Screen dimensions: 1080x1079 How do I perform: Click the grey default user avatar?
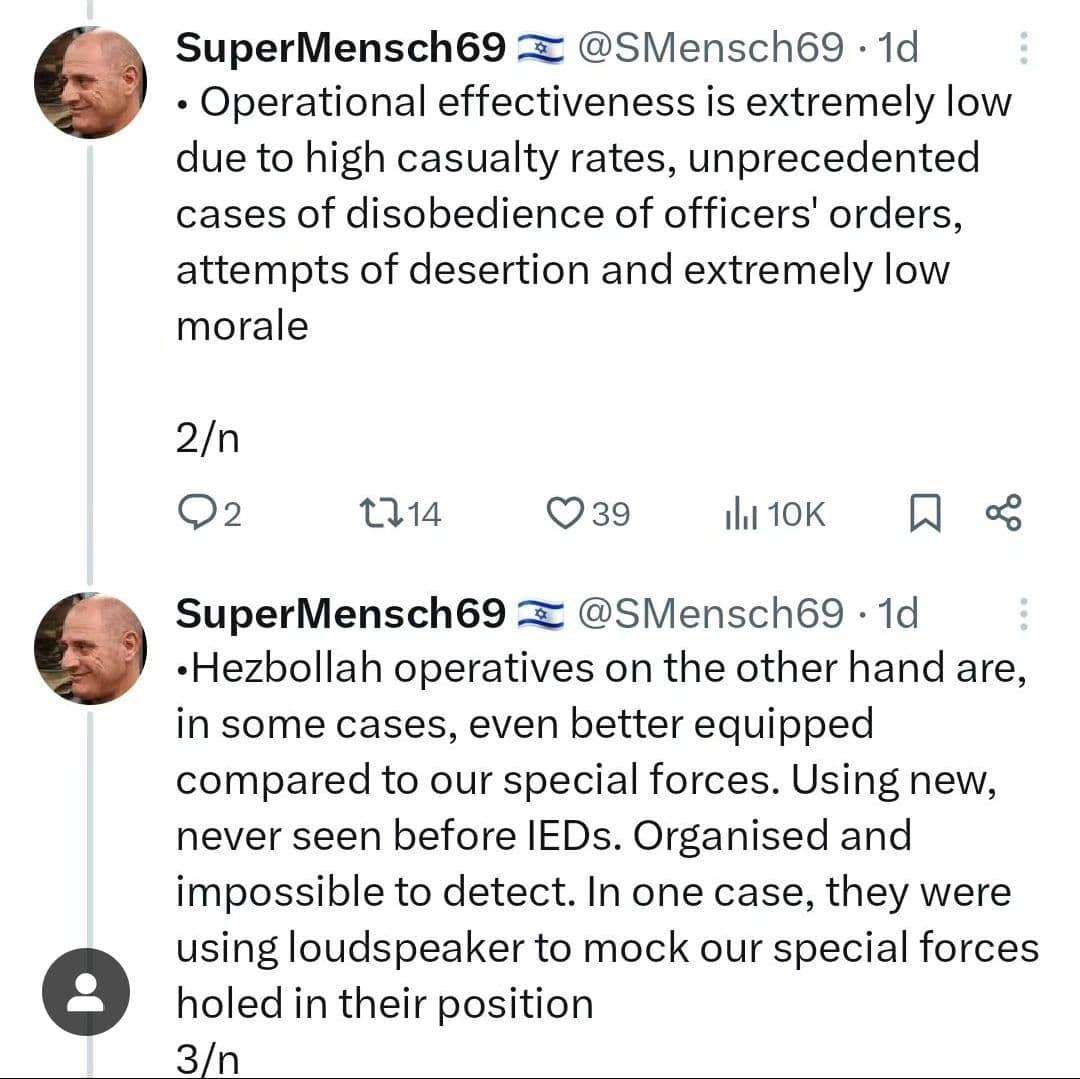click(x=86, y=991)
